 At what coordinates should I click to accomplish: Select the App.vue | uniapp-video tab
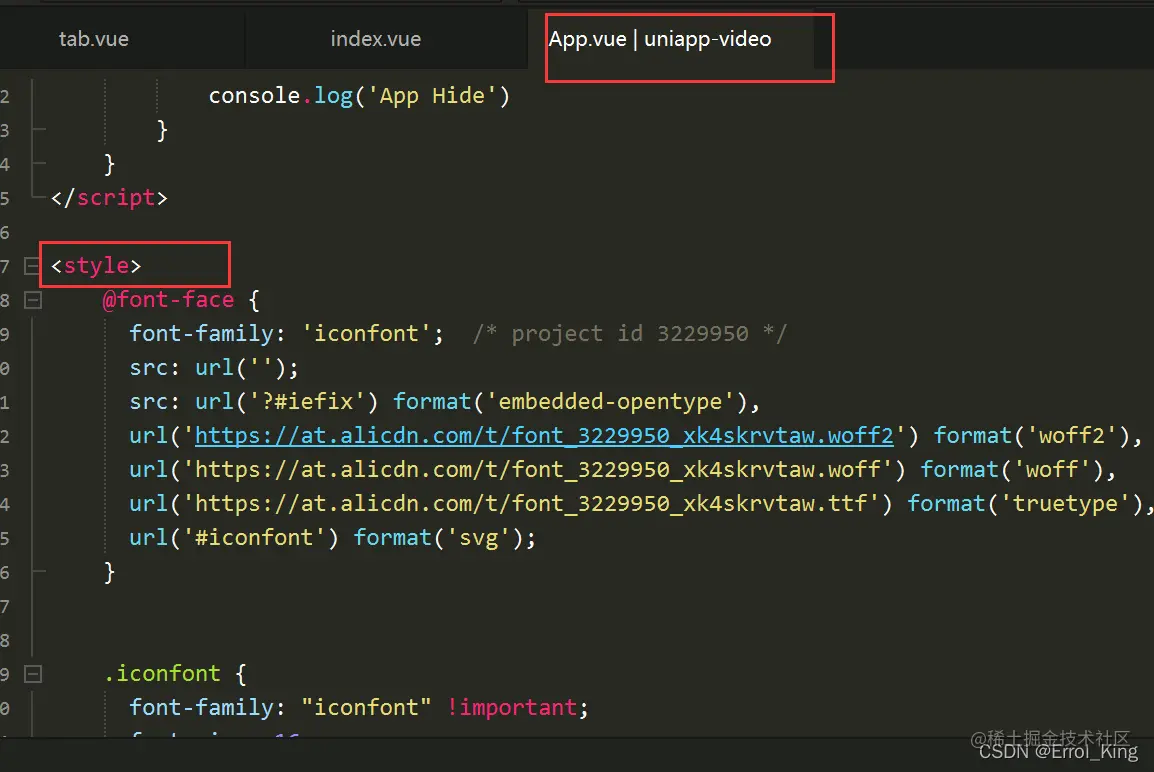[659, 39]
